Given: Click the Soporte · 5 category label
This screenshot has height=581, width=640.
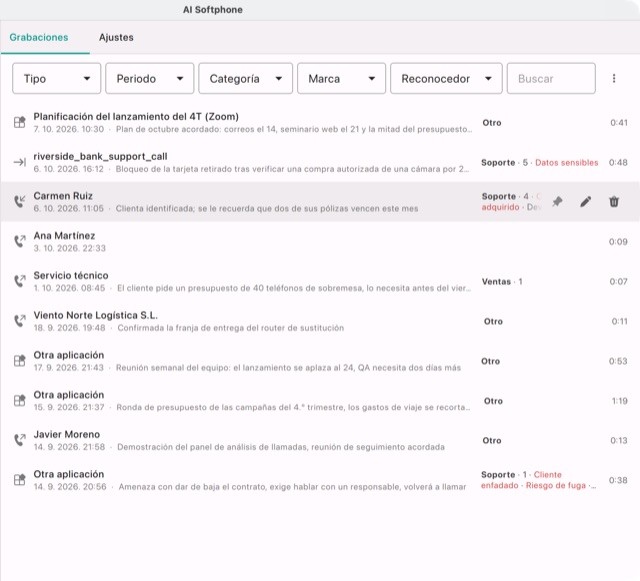Looking at the screenshot, I should tap(504, 163).
